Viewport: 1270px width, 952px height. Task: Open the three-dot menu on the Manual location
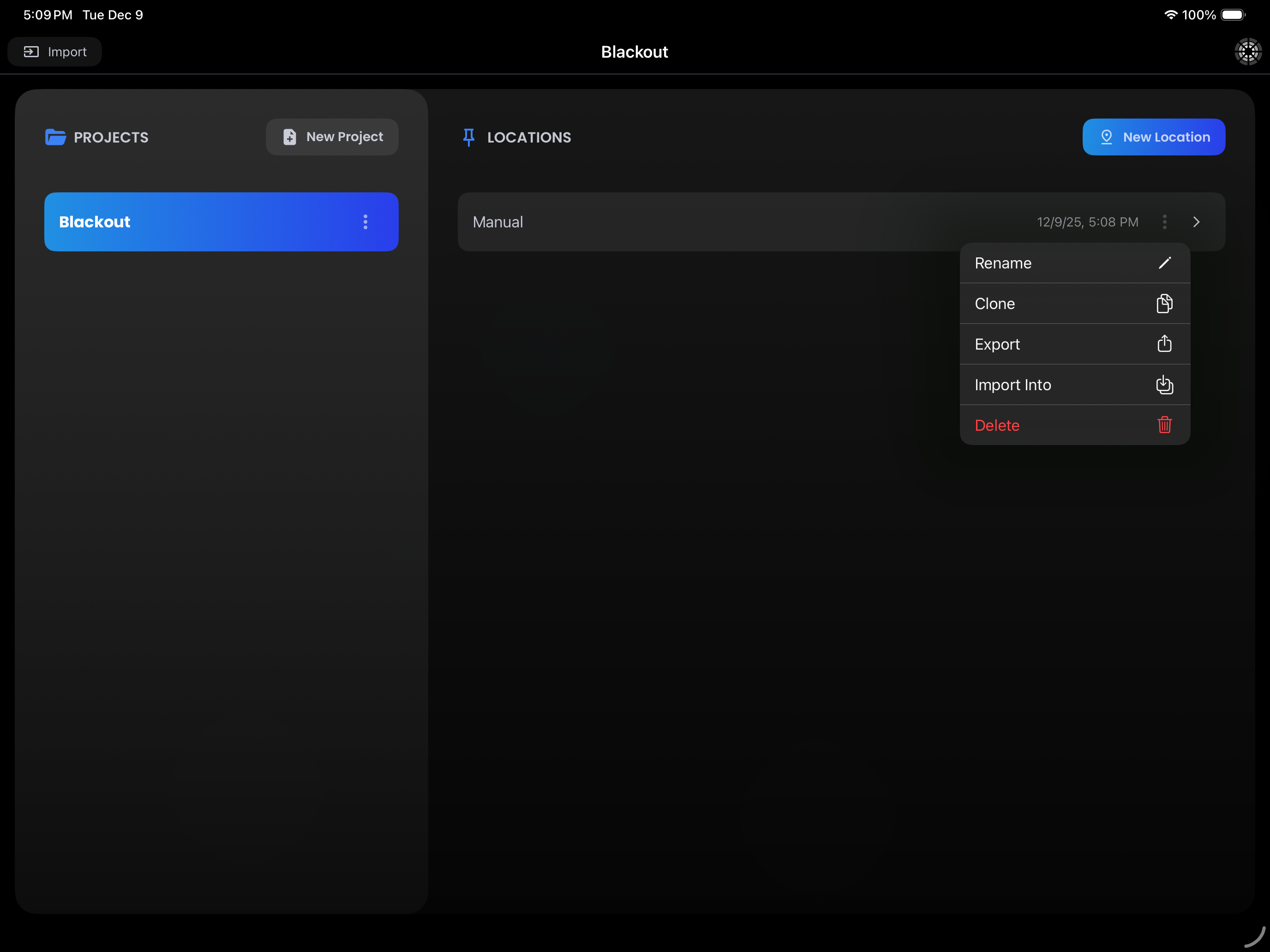(1165, 222)
